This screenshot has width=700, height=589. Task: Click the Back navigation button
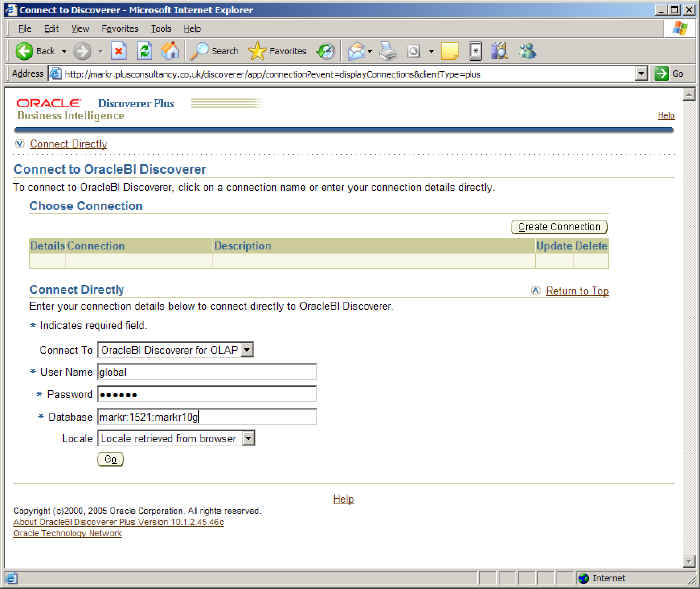pyautogui.click(x=34, y=51)
